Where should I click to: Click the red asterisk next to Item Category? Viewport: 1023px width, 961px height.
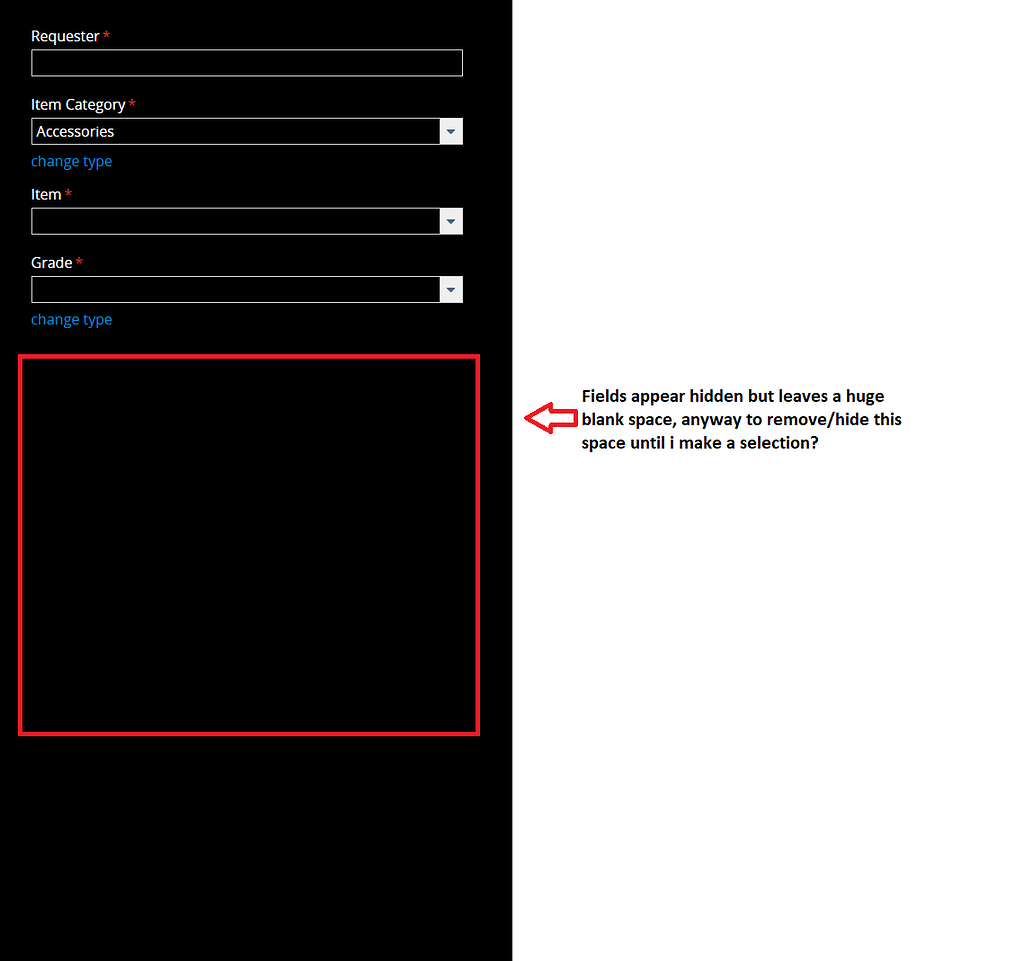tap(131, 104)
